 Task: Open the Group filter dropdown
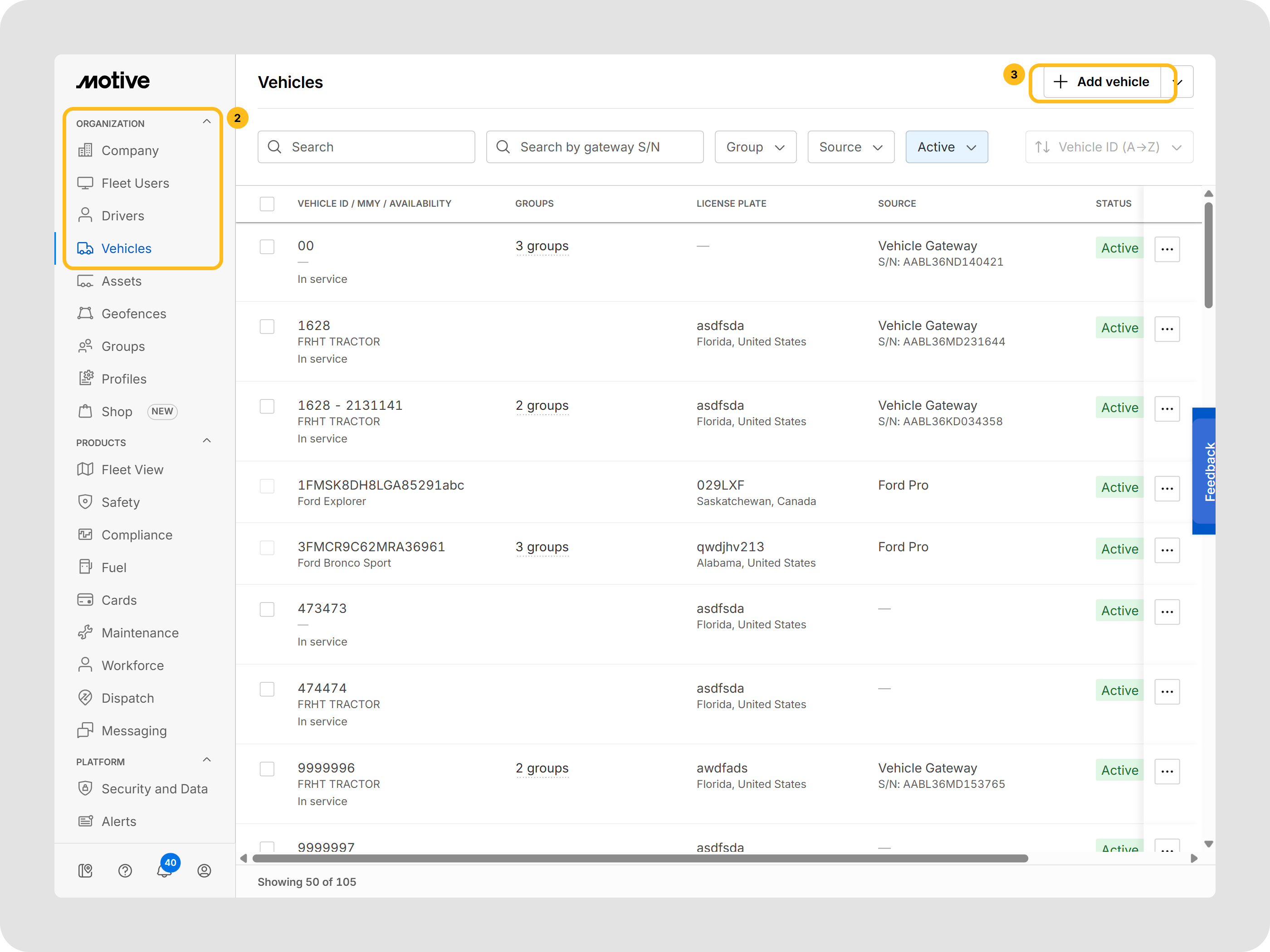point(755,147)
